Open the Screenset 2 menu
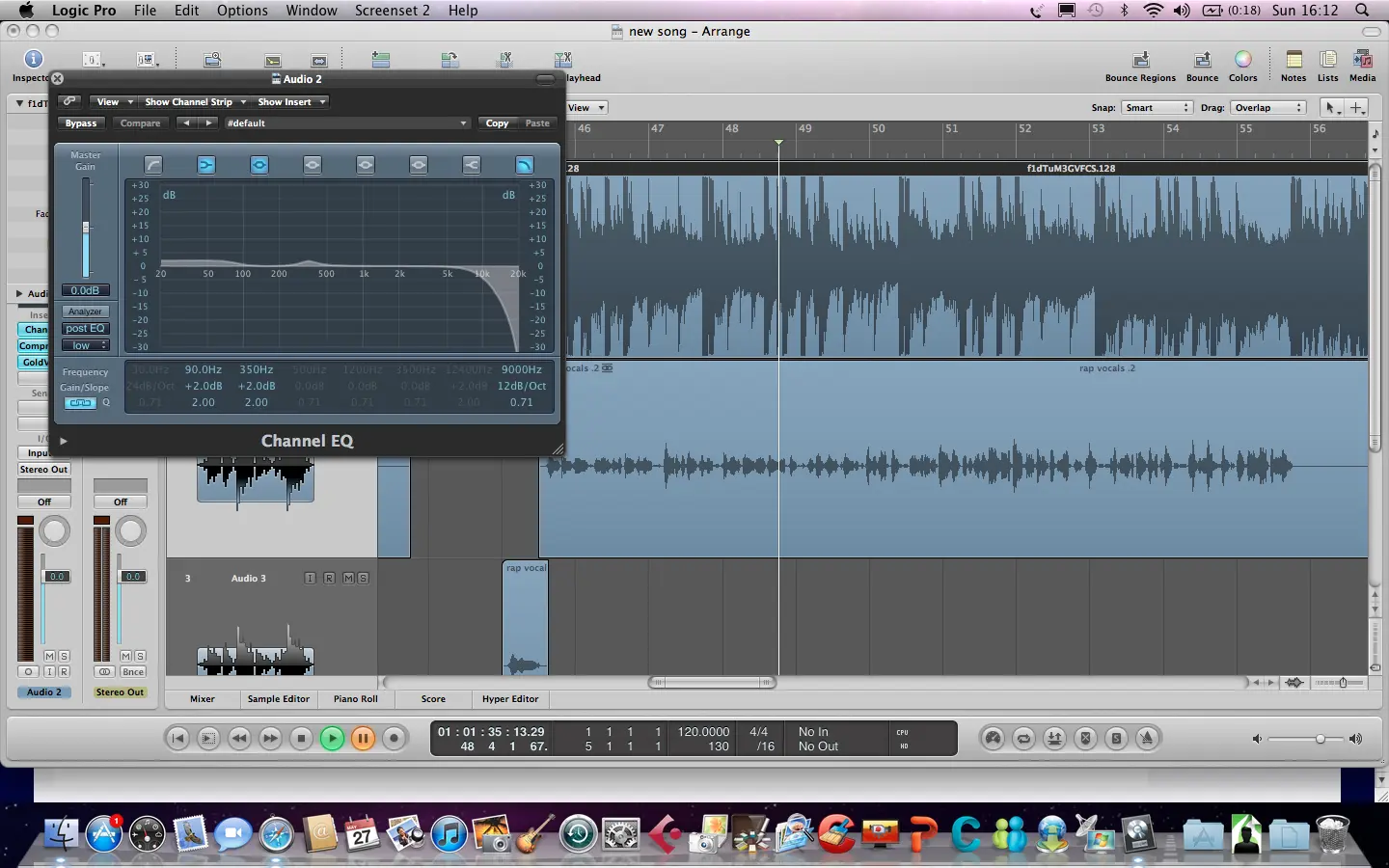Image resolution: width=1389 pixels, height=868 pixels. [393, 10]
